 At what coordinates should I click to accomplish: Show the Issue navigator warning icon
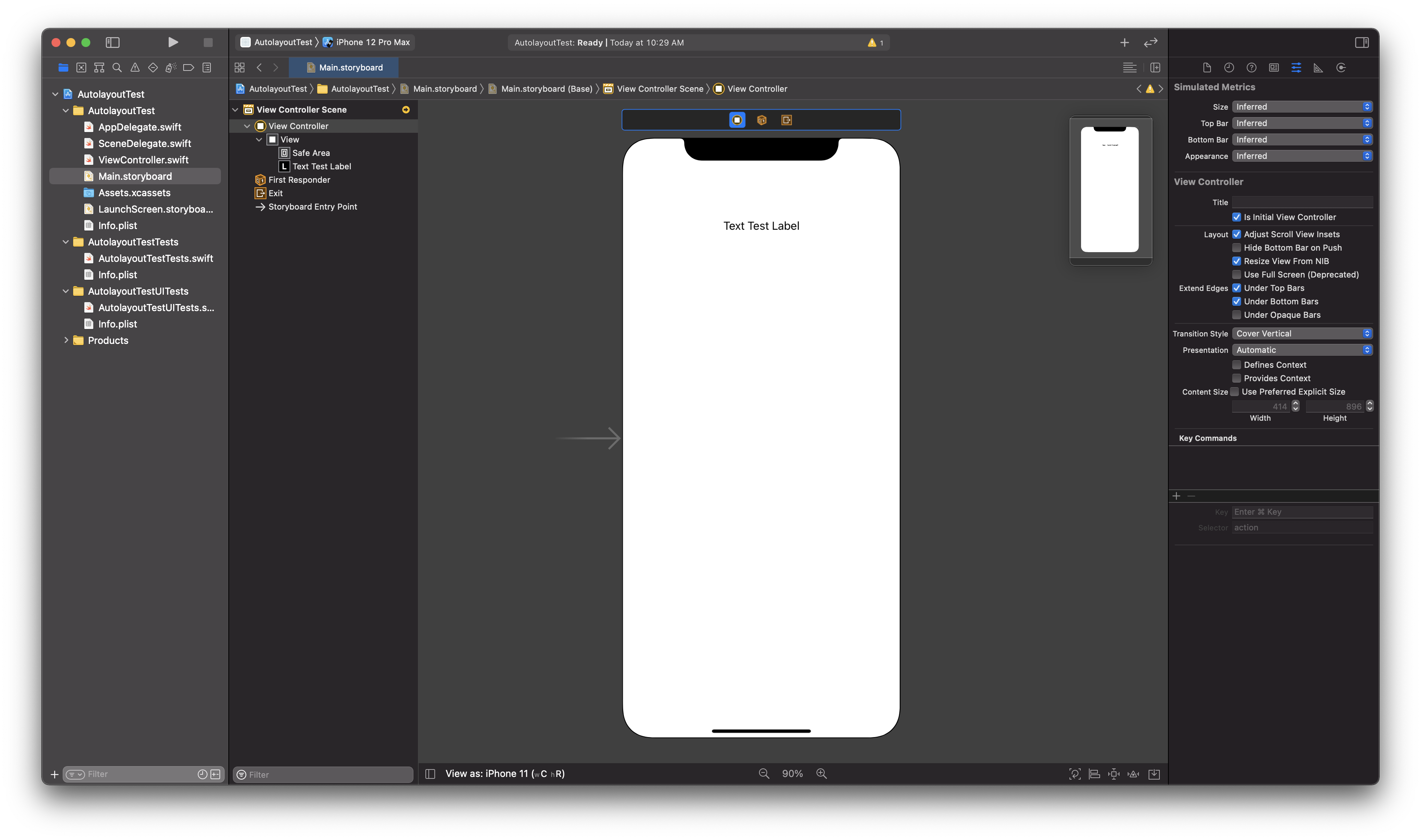135,68
